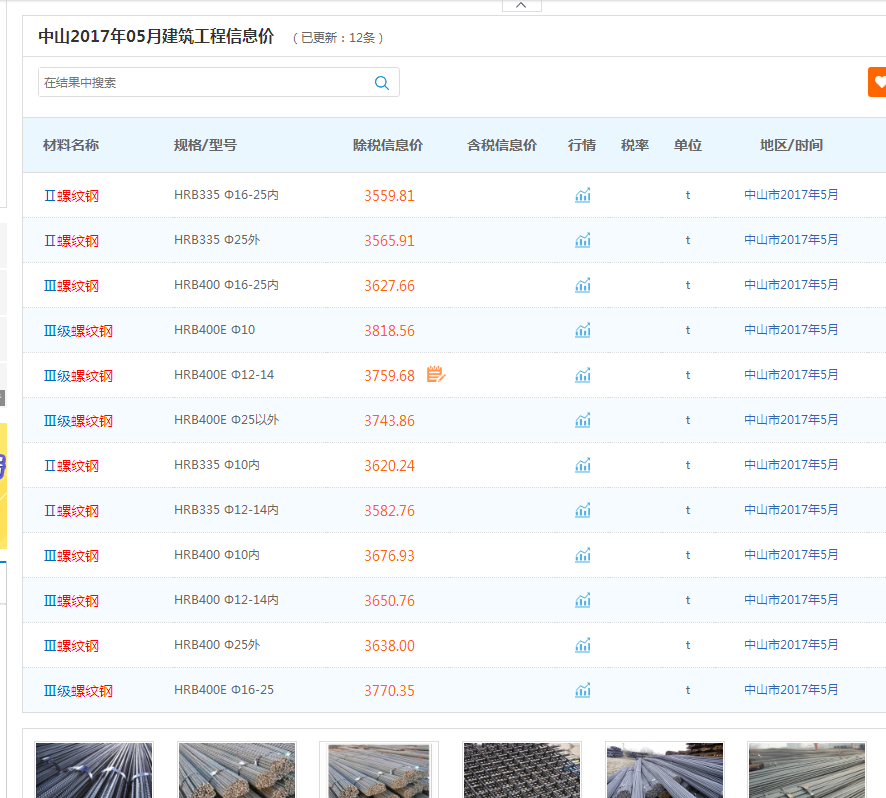This screenshot has width=886, height=798.
Task: Click 中山市2017年5月 in the 3676.93 row
Action: (x=791, y=555)
